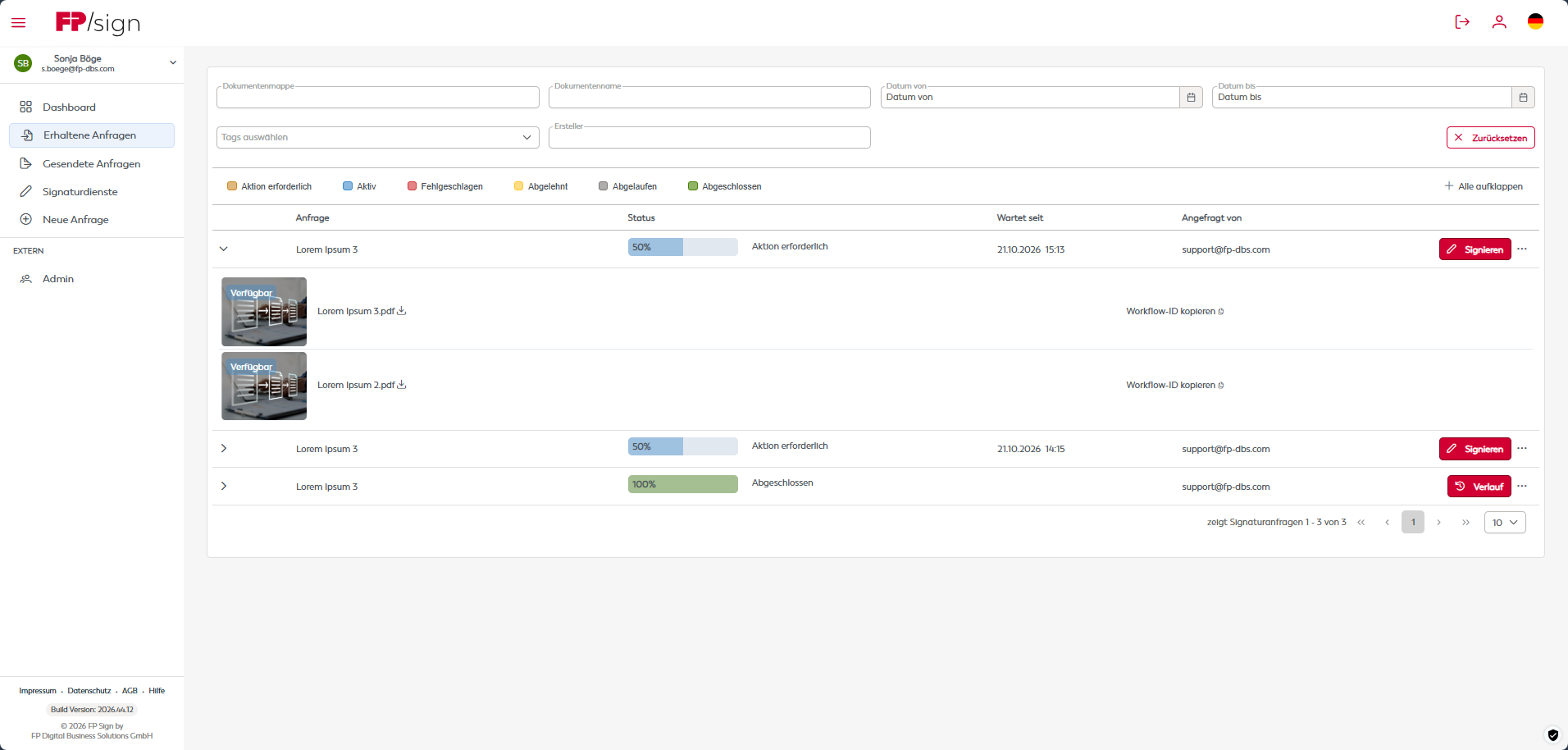Open the Tags auswählen dropdown

(x=377, y=137)
